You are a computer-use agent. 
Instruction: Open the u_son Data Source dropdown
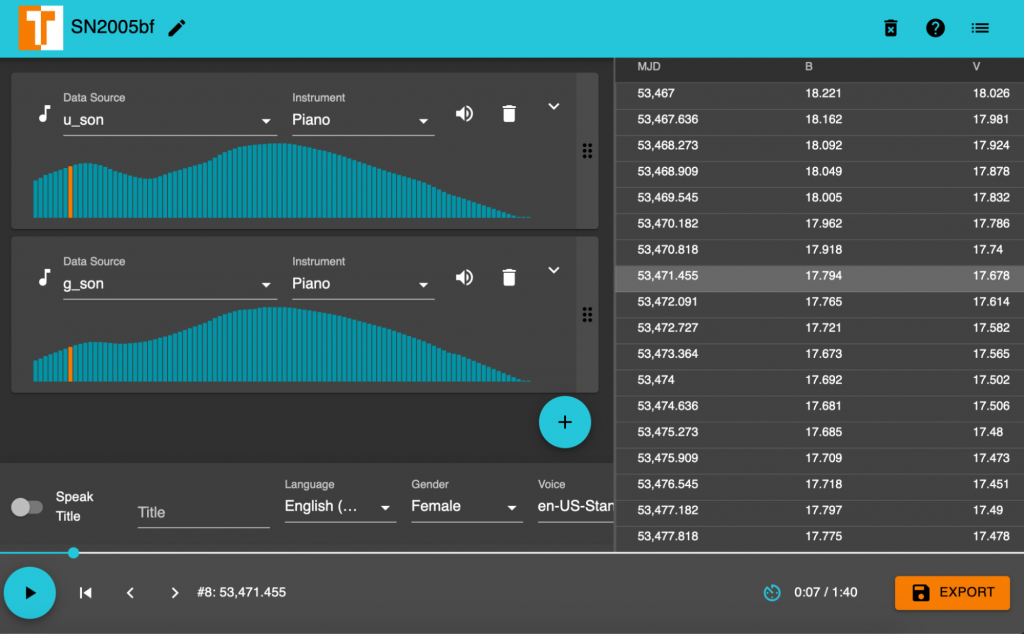pyautogui.click(x=170, y=120)
